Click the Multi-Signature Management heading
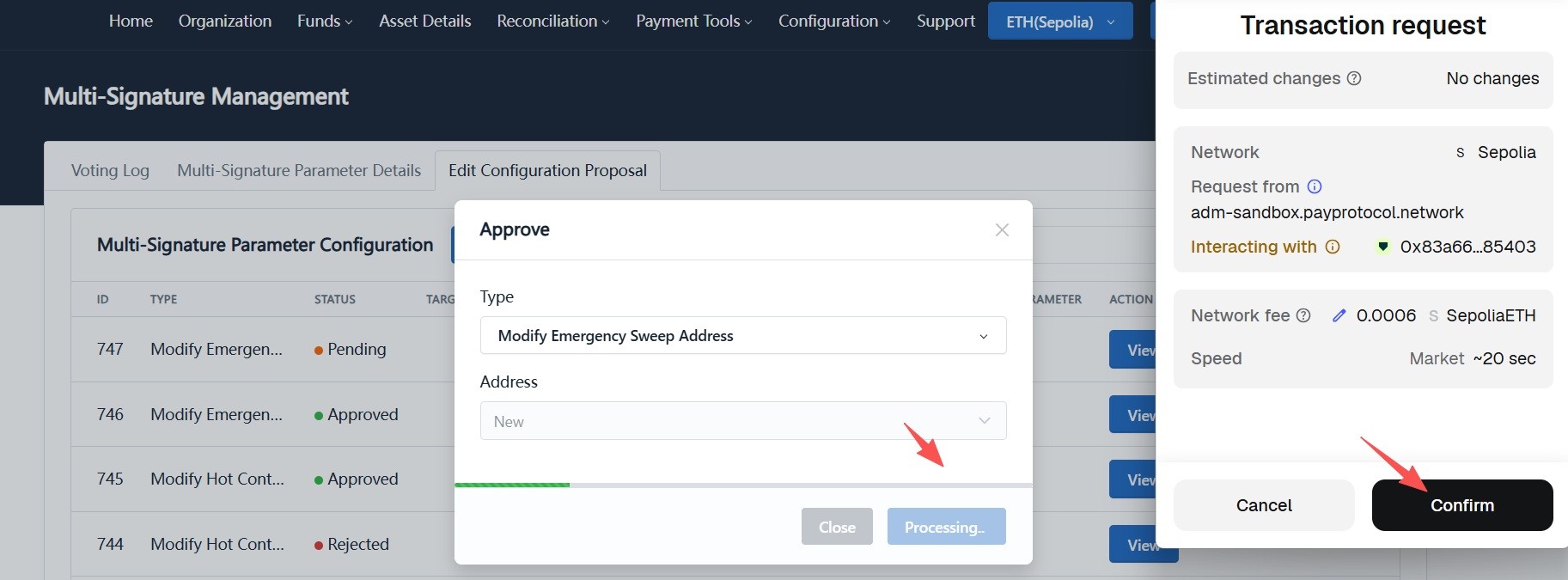This screenshot has width=1568, height=580. click(196, 96)
